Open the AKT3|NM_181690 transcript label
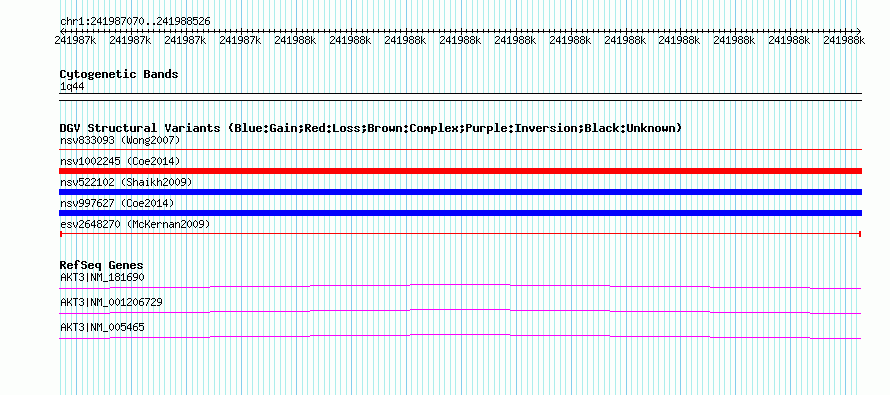The height and width of the screenshot is (395, 890). pyautogui.click(x=102, y=278)
